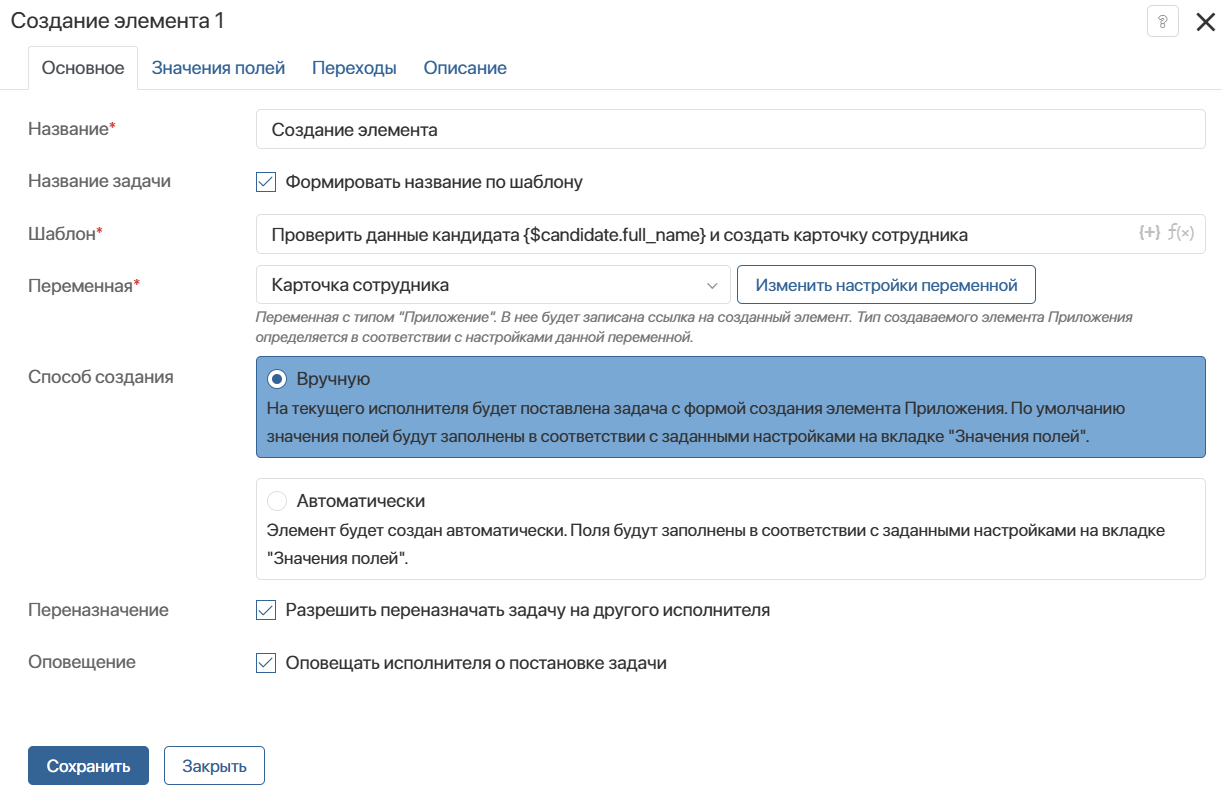Open the Переходы tab
Screen dimensions: 1222x793
click(354, 68)
